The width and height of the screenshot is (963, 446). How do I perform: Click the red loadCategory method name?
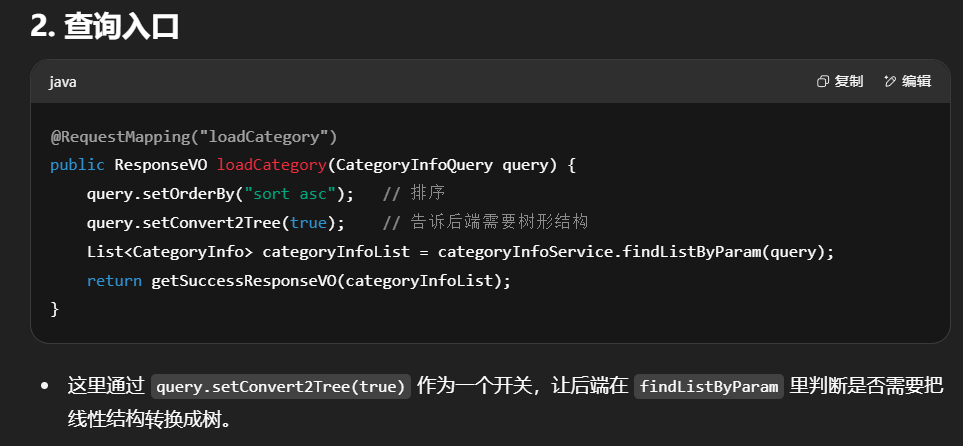[271, 164]
